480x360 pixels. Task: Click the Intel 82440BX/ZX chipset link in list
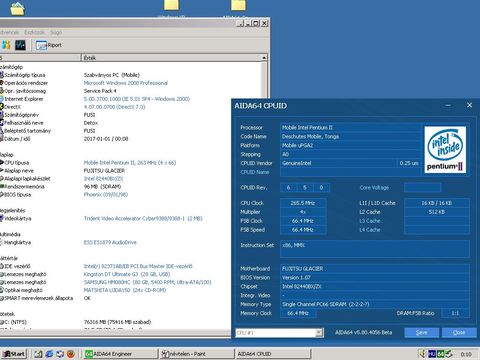103,179
